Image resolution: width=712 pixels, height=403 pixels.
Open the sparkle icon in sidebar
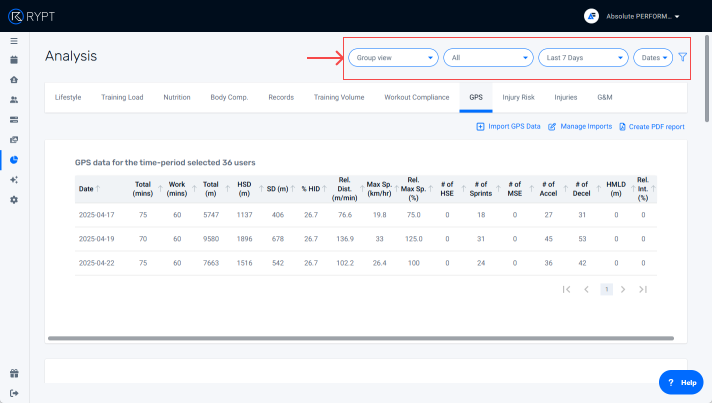tap(14, 180)
